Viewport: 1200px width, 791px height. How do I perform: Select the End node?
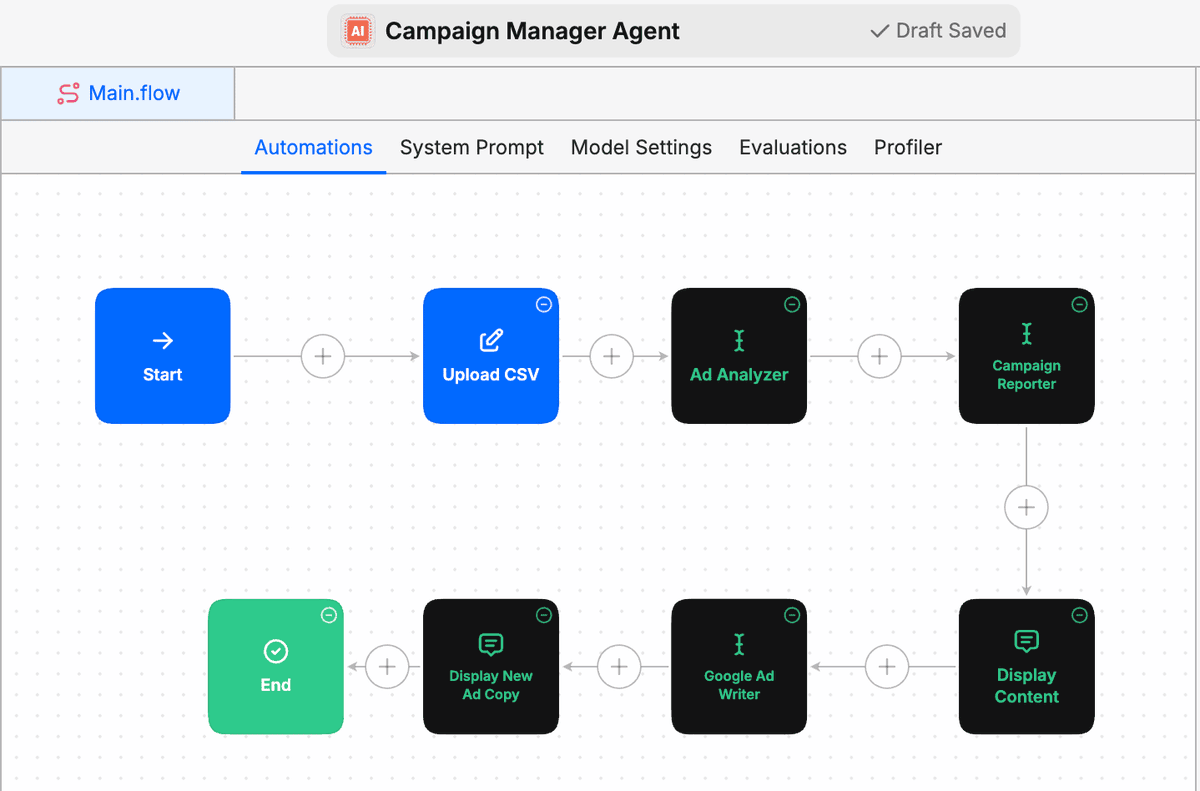pyautogui.click(x=276, y=667)
